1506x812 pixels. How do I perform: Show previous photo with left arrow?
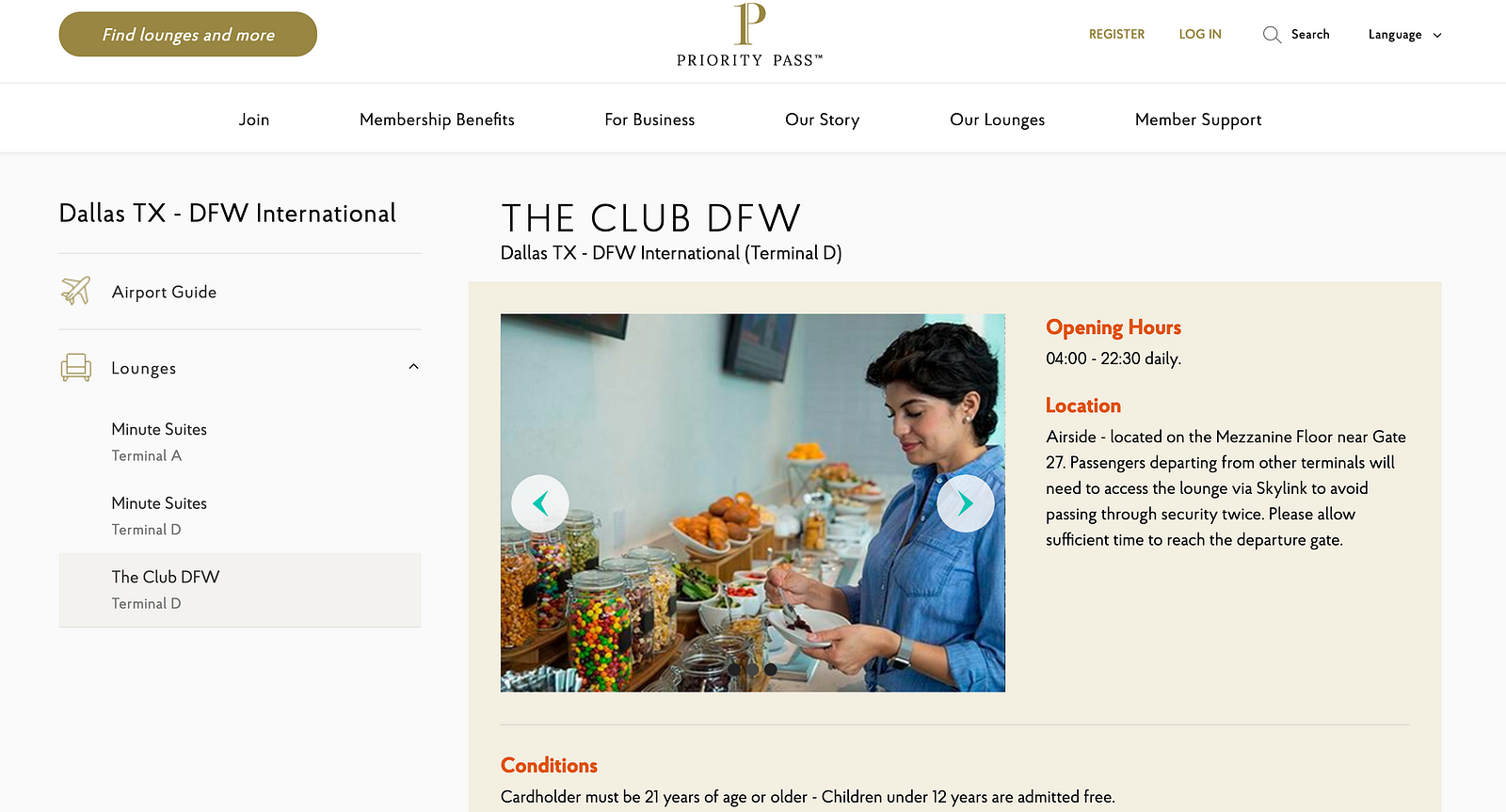pos(540,503)
